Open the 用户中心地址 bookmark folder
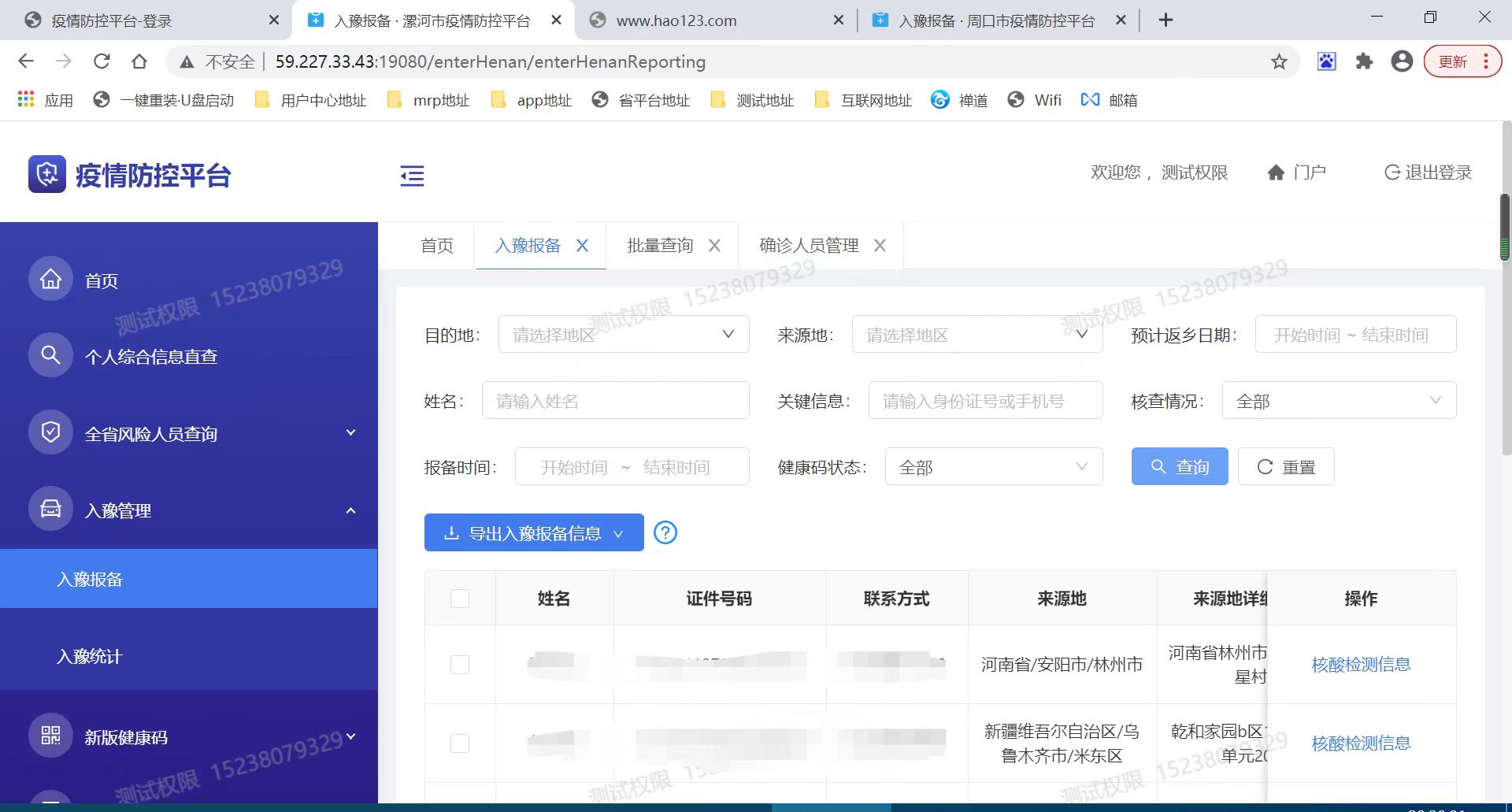The height and width of the screenshot is (812, 1512). pyautogui.click(x=311, y=100)
